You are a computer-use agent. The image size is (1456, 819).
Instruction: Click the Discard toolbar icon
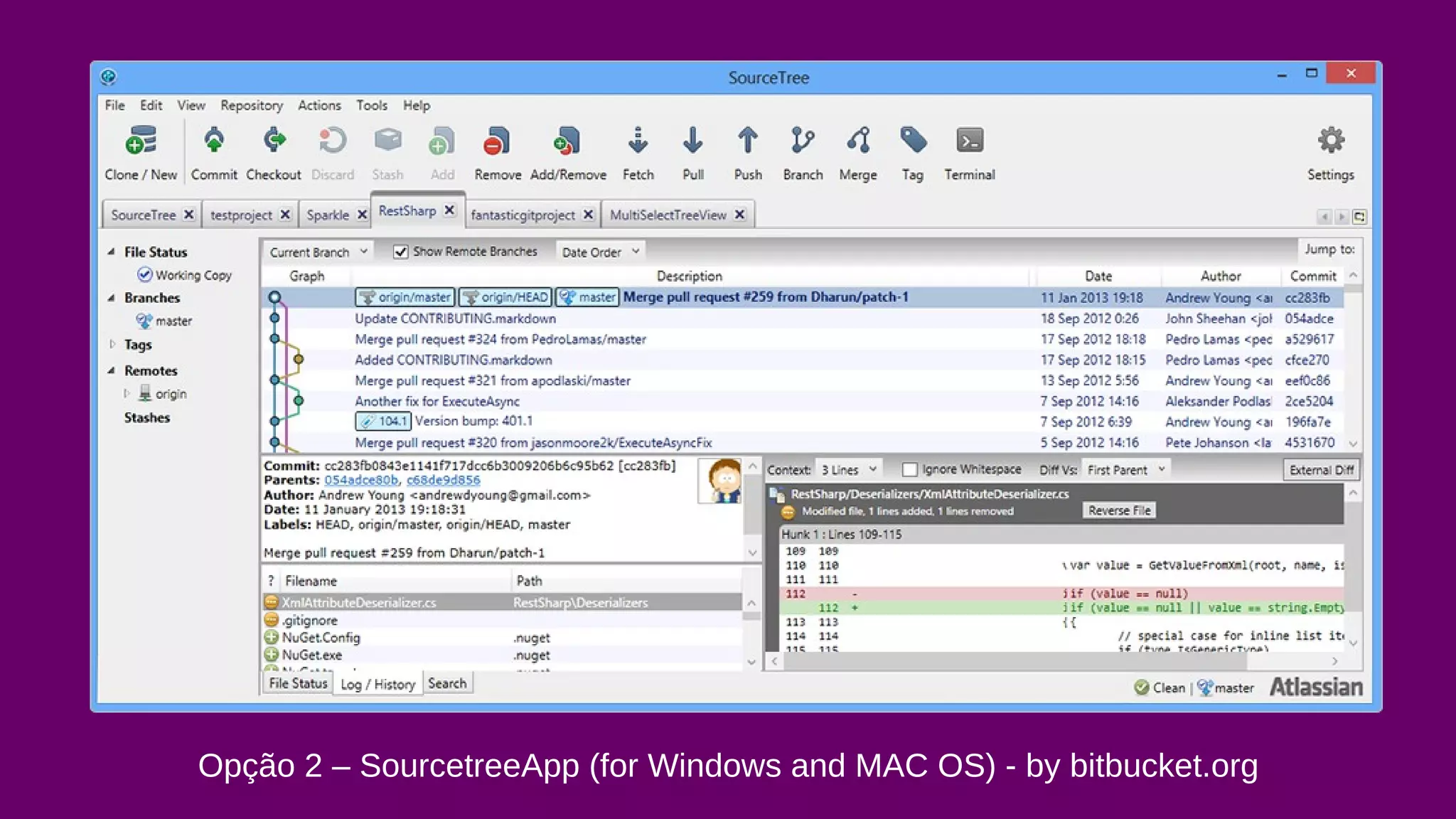coord(332,141)
